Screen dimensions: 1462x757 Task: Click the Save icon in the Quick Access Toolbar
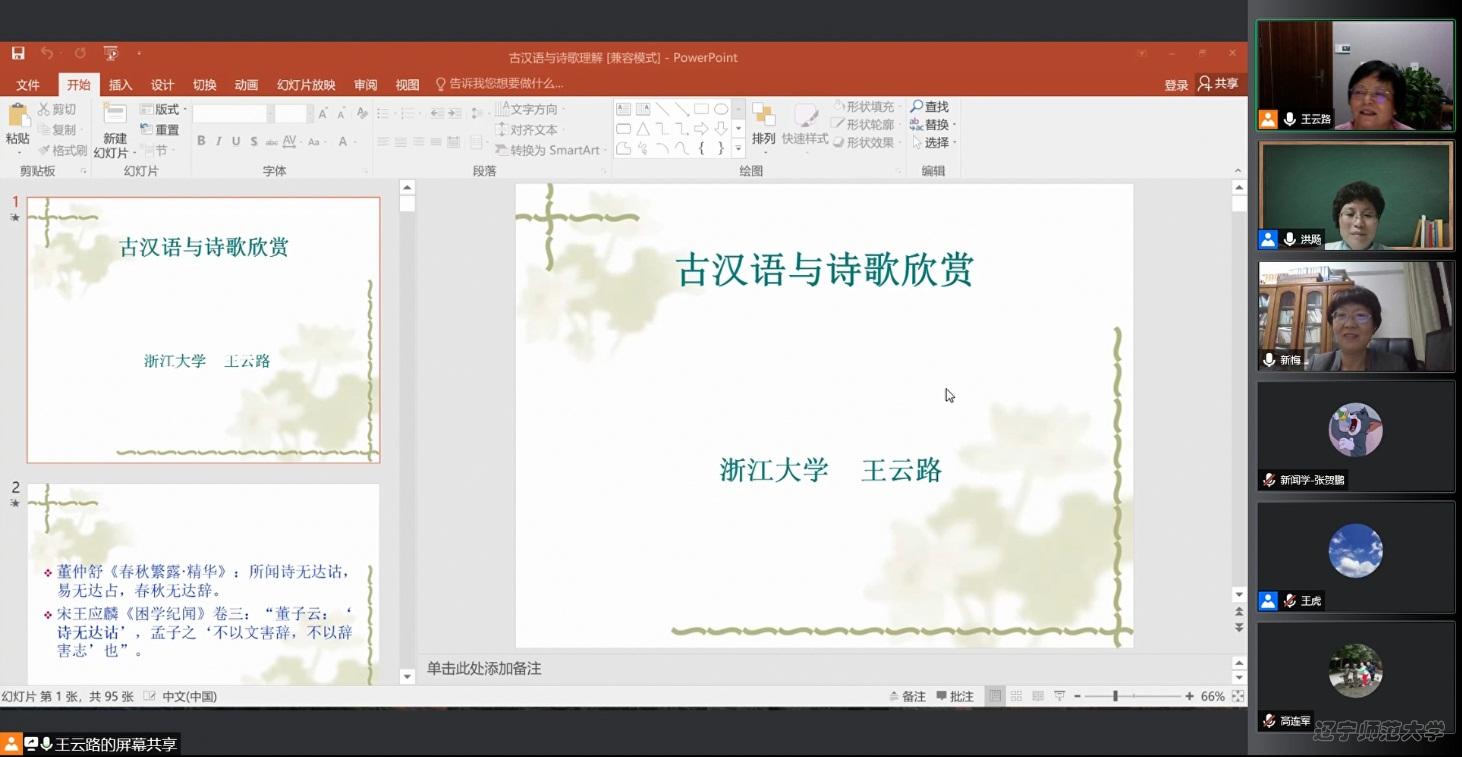click(x=16, y=52)
